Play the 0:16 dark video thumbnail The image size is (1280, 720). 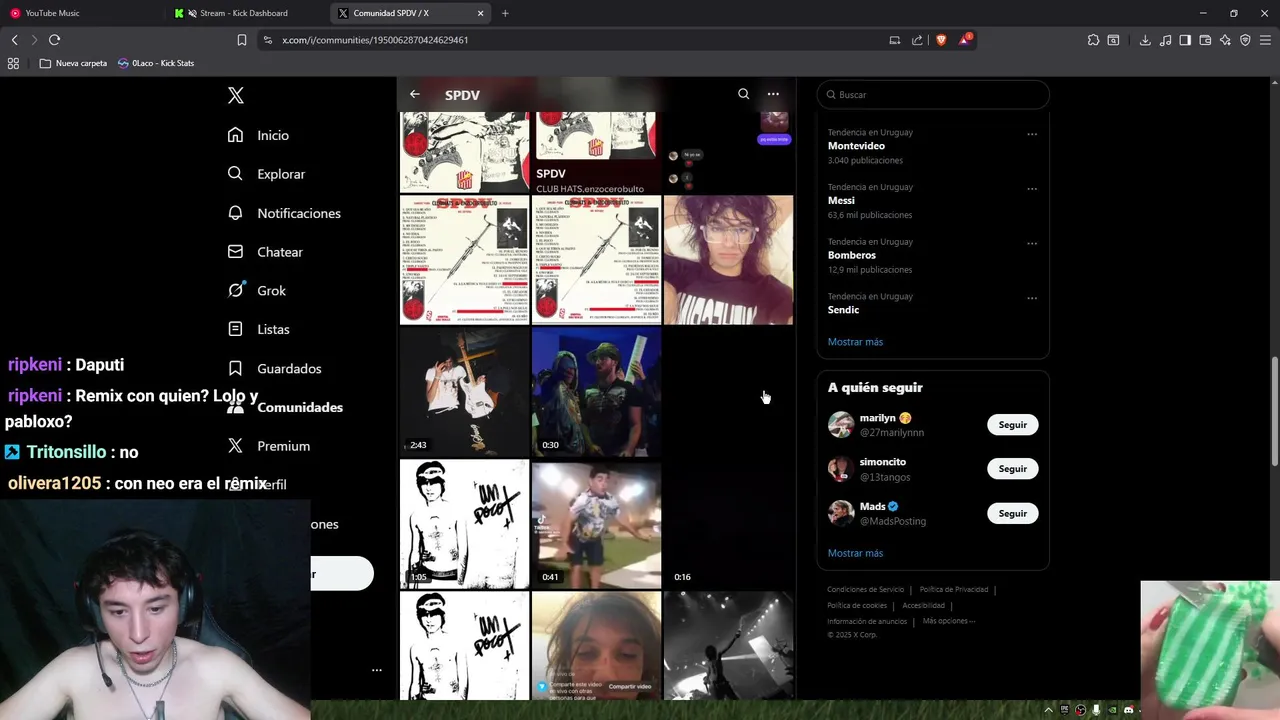tap(728, 524)
